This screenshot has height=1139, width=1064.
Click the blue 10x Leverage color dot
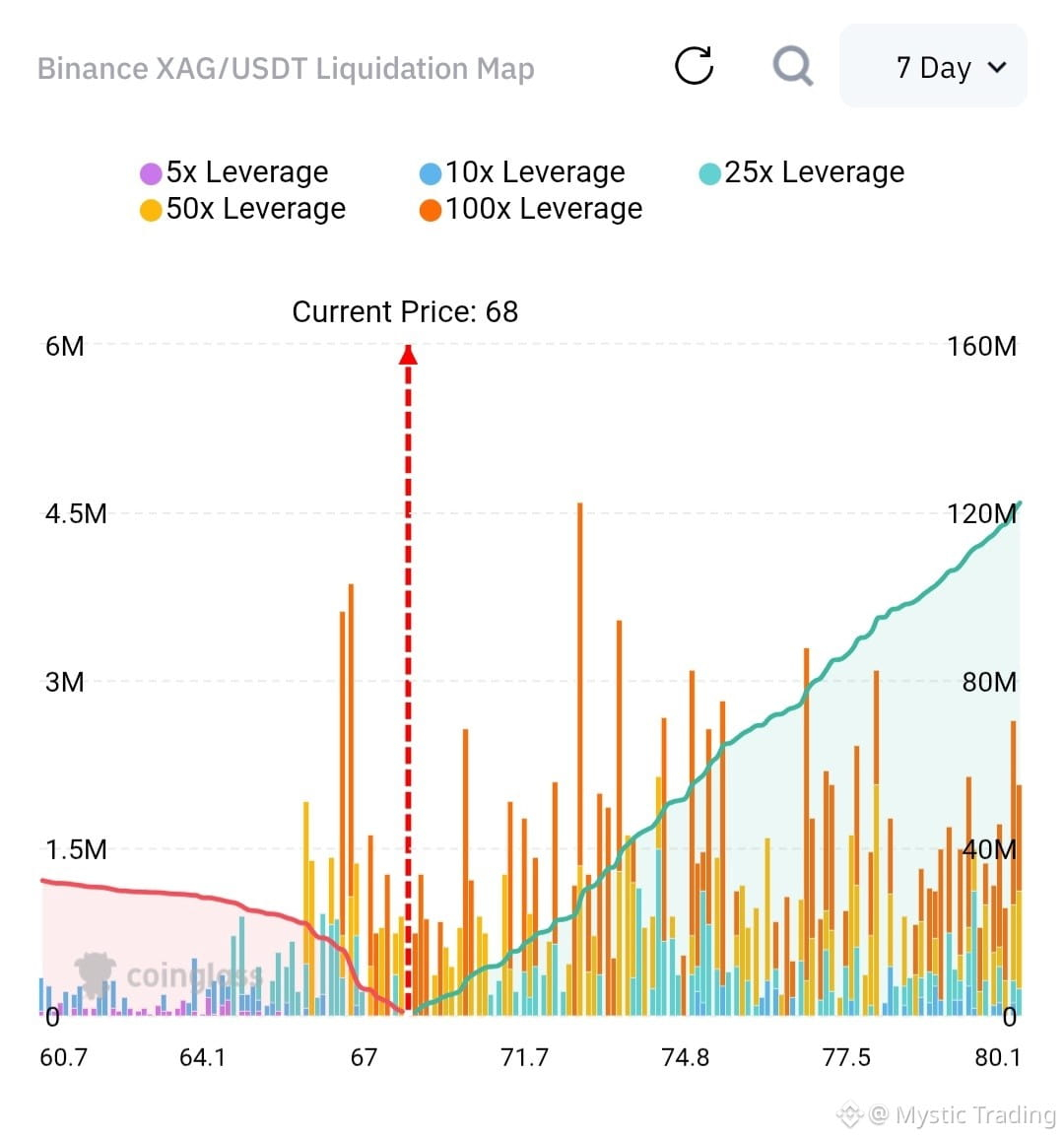(430, 173)
